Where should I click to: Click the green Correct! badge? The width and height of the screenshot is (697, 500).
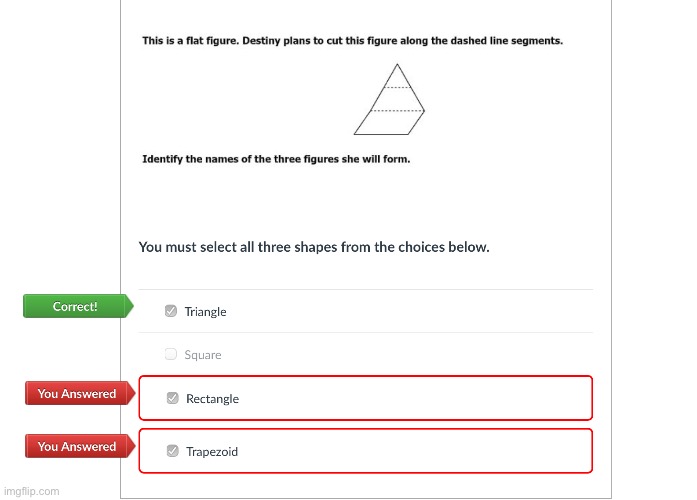pyautogui.click(x=78, y=306)
